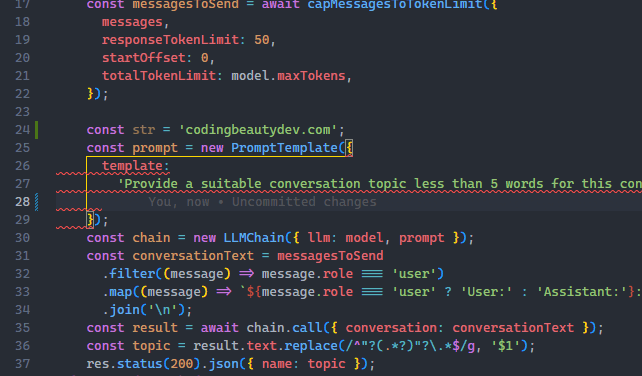This screenshot has width=642, height=376.
Task: Click the 'user' string on line 32
Action: [414, 274]
